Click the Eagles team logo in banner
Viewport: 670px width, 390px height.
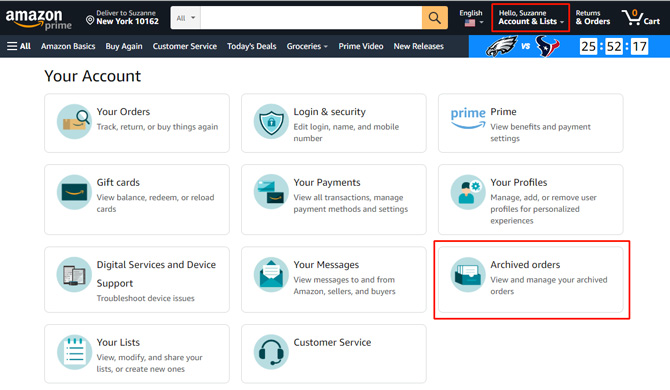coord(501,46)
